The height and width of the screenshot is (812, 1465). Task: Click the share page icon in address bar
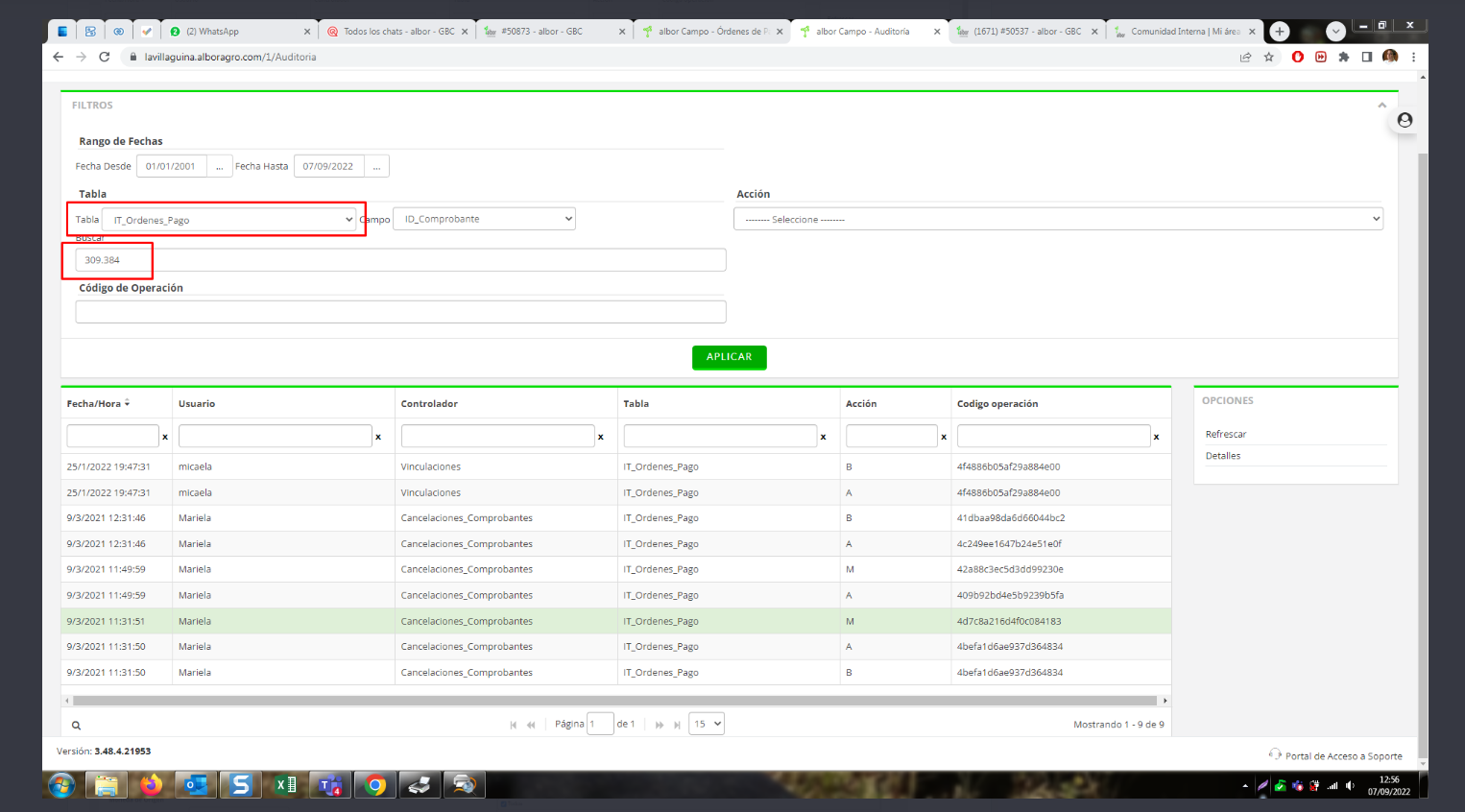coord(1246,57)
